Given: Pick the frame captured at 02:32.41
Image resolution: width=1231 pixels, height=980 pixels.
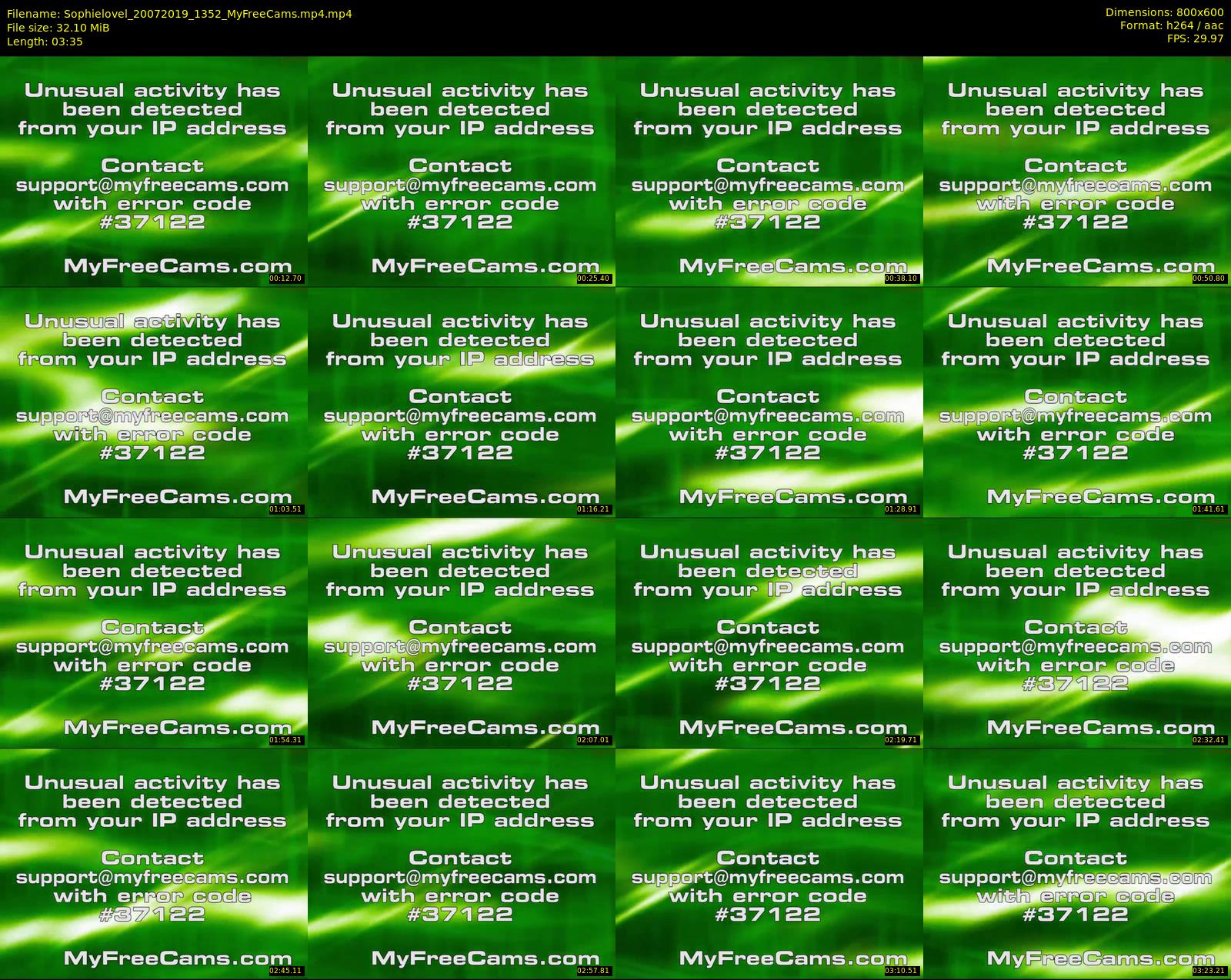Looking at the screenshot, I should pyautogui.click(x=1077, y=632).
